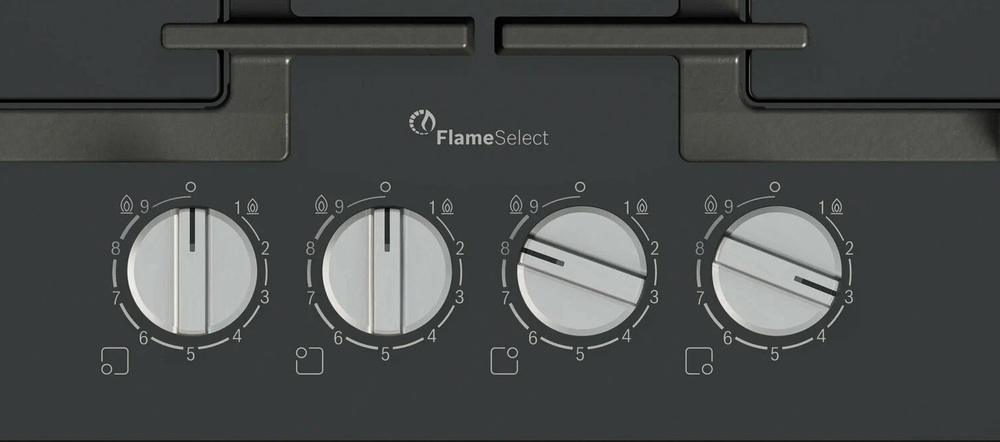Viewport: 1000px width, 442px height.
Task: Click the off circle marker above second knob
Action: 385,187
